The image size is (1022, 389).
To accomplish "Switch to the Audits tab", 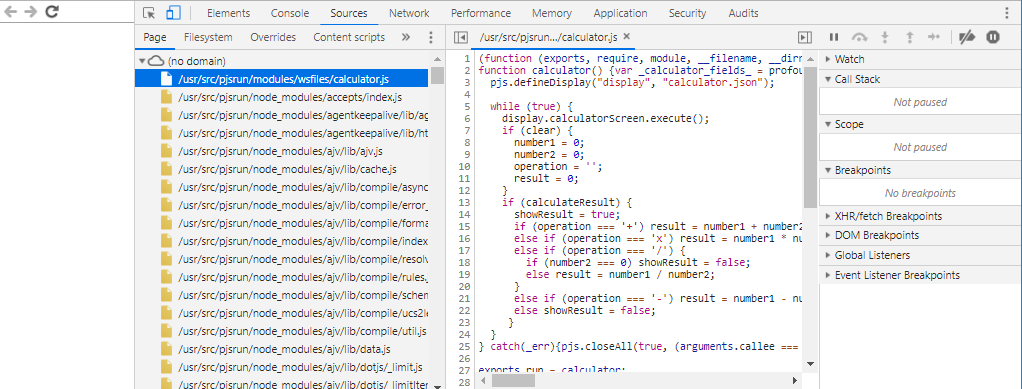I will point(743,13).
